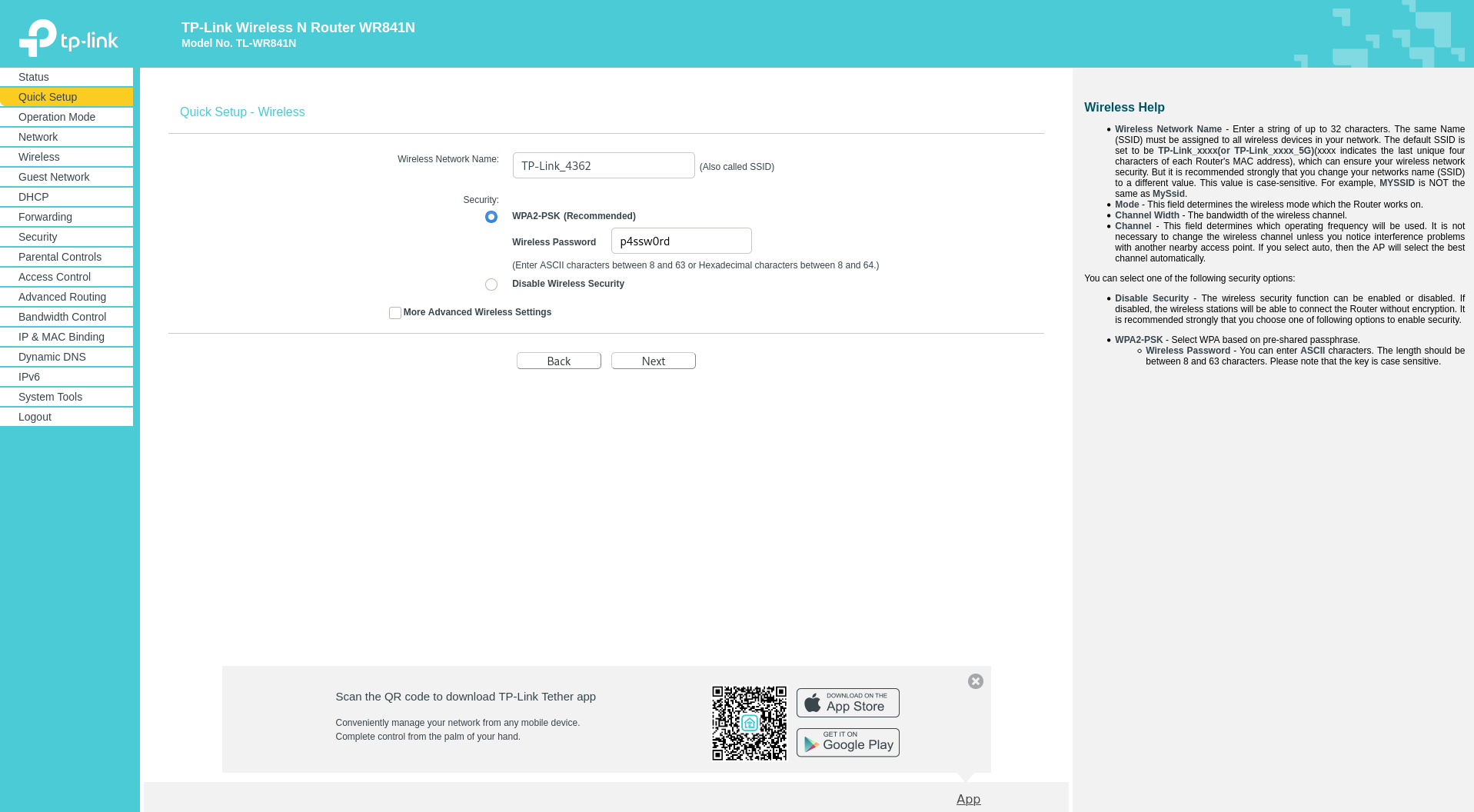The height and width of the screenshot is (812, 1474).
Task: Open Parental Controls menu
Action: [67, 257]
